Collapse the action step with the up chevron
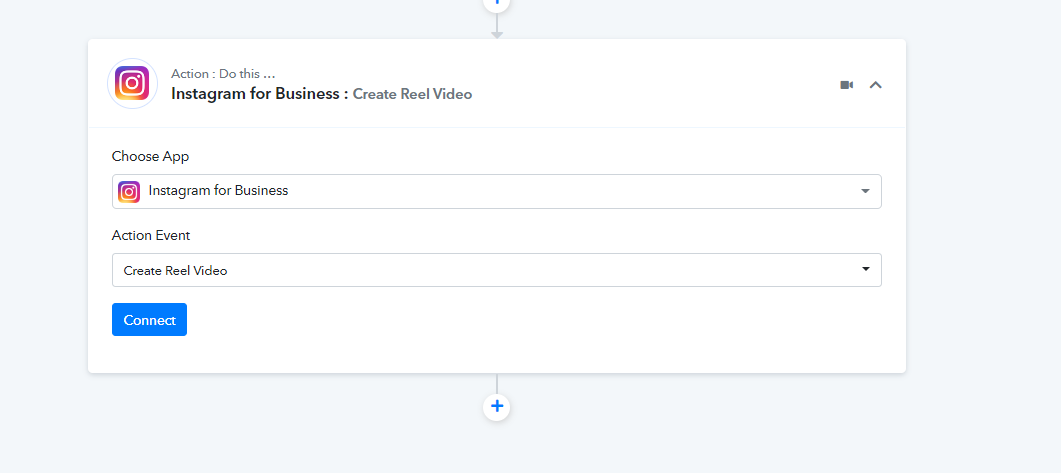The width and height of the screenshot is (1061, 473). (876, 85)
